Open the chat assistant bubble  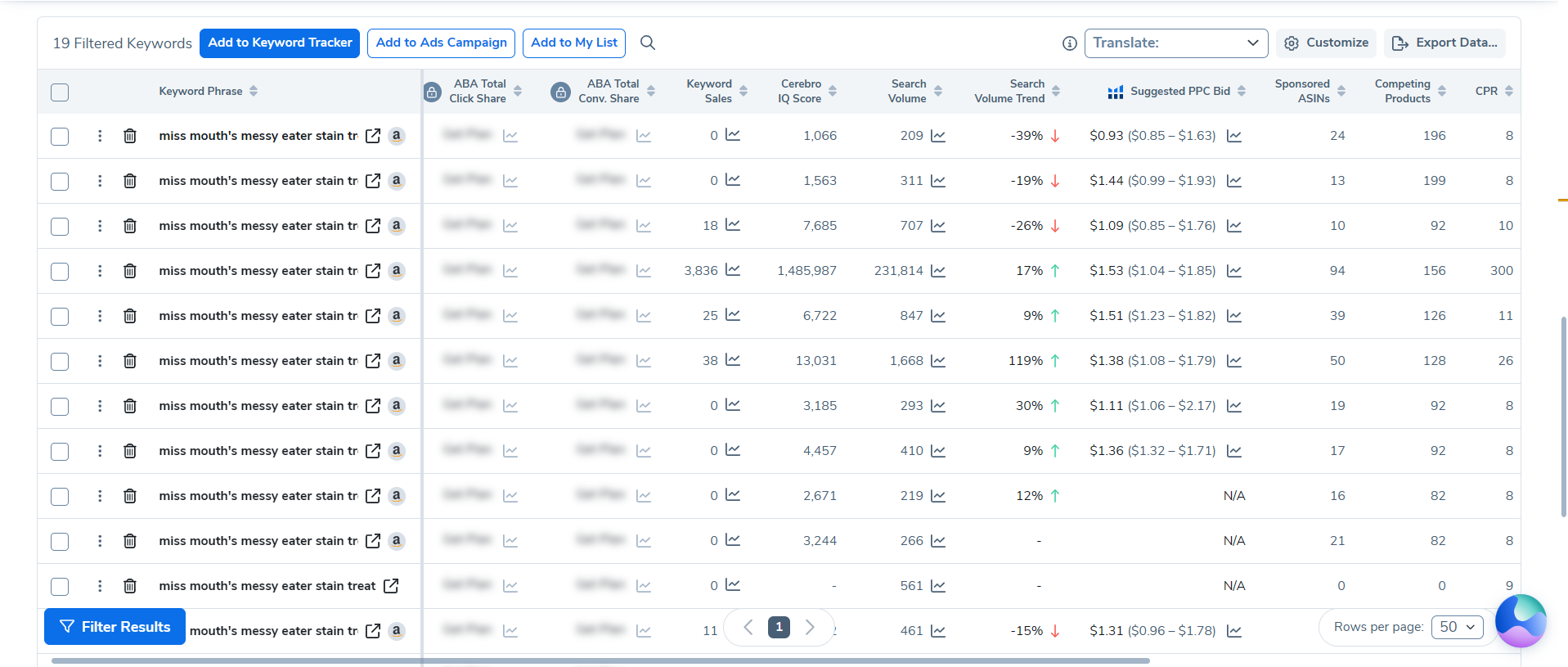[x=1521, y=620]
